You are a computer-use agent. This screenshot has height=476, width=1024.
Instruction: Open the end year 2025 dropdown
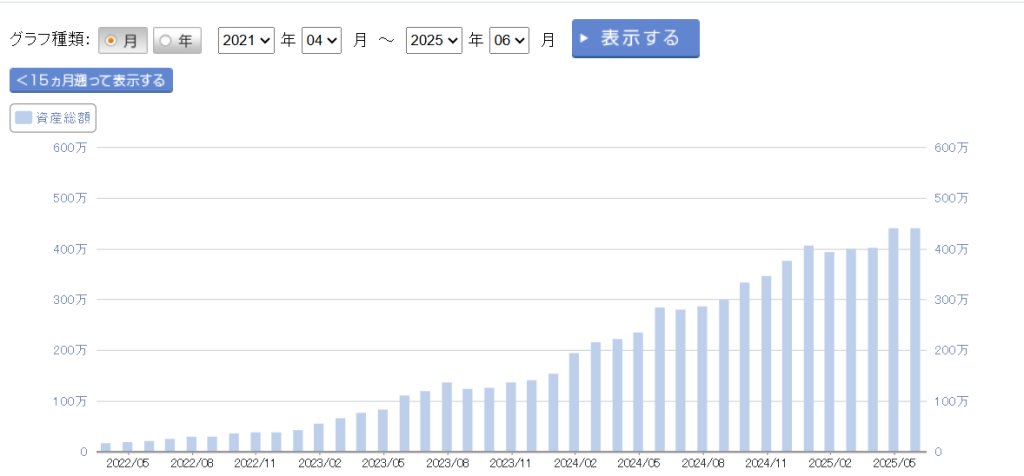[434, 40]
